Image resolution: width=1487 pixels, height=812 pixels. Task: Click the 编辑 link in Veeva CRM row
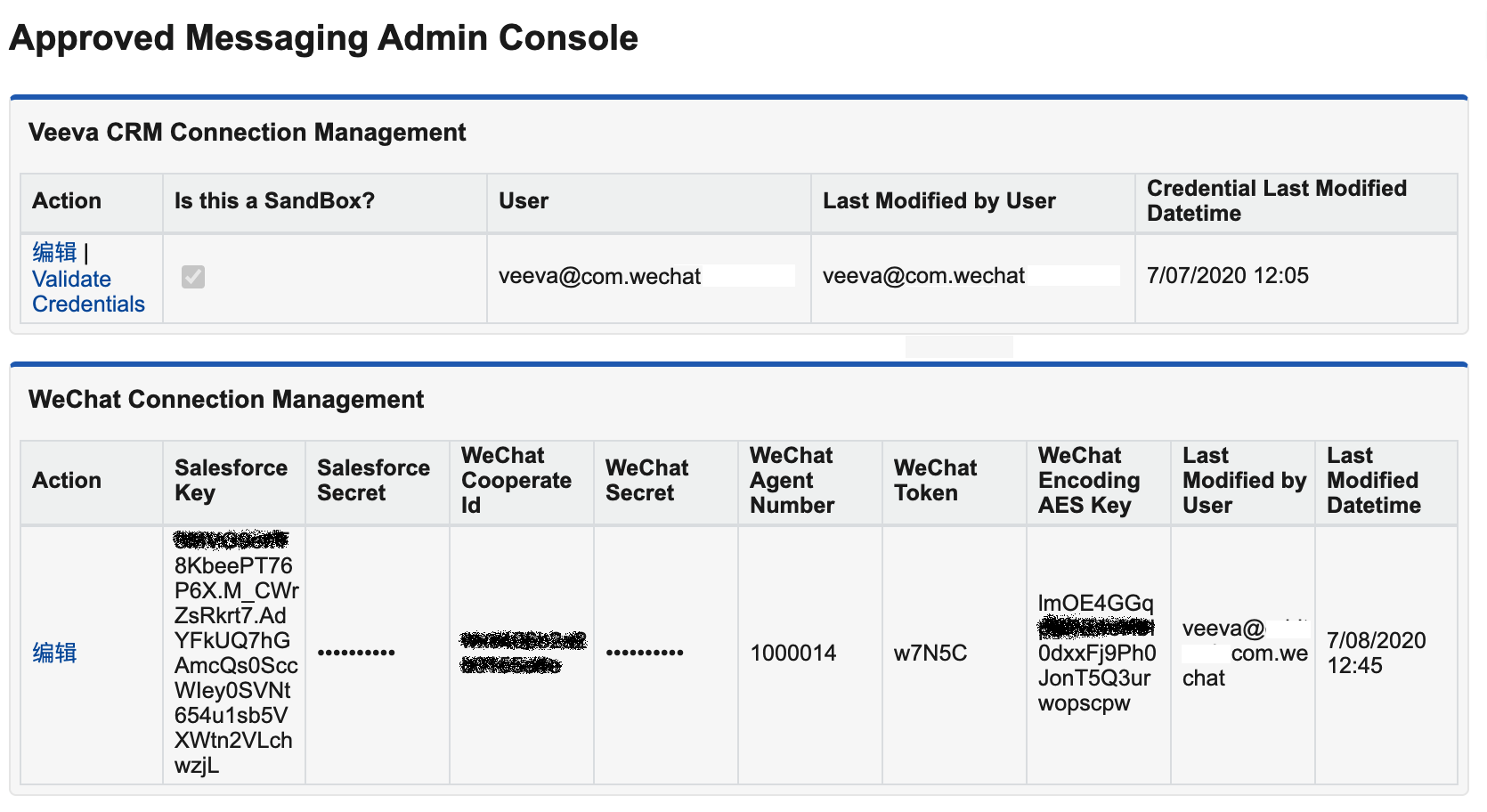click(54, 252)
